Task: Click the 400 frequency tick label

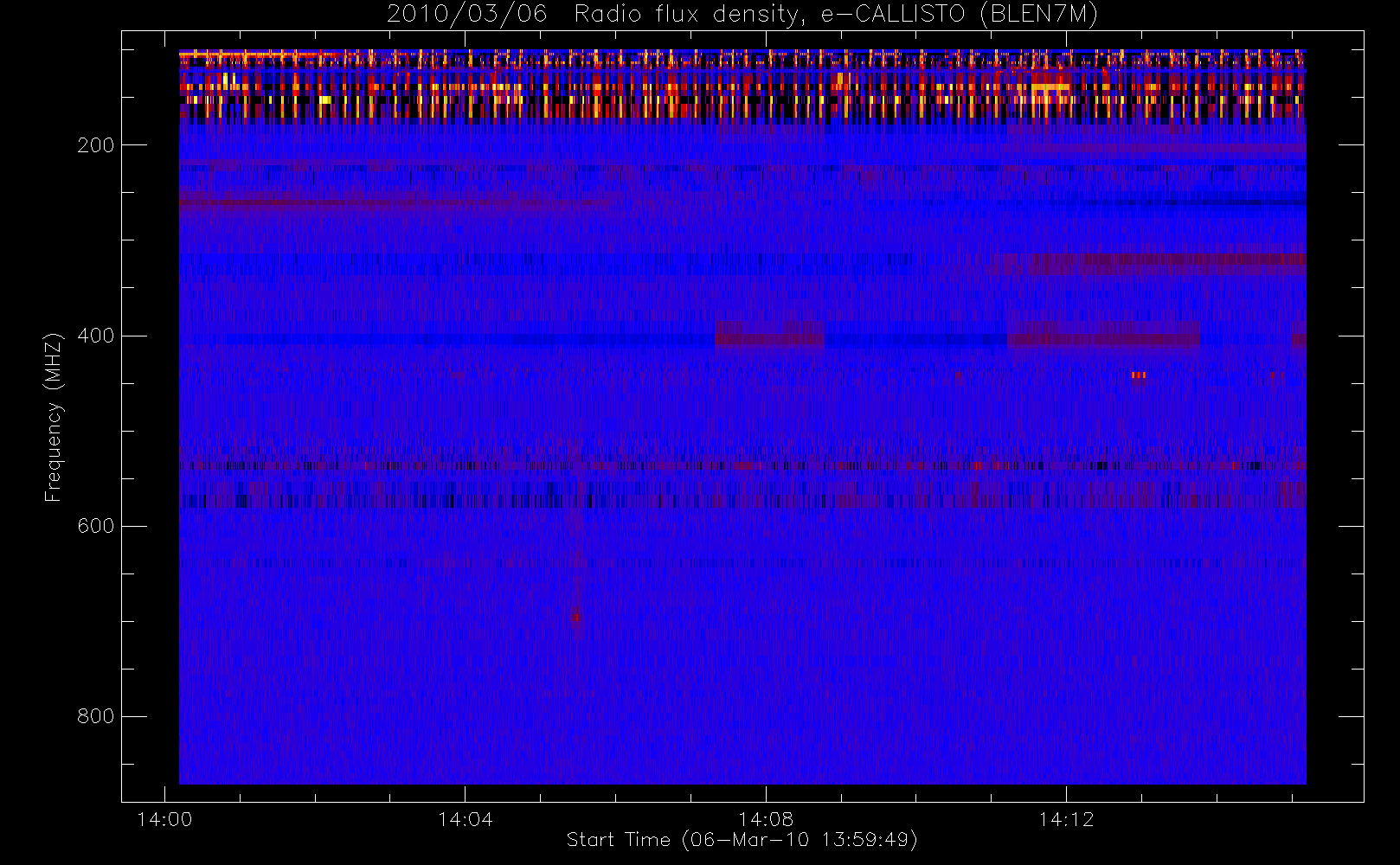Action: pos(95,336)
